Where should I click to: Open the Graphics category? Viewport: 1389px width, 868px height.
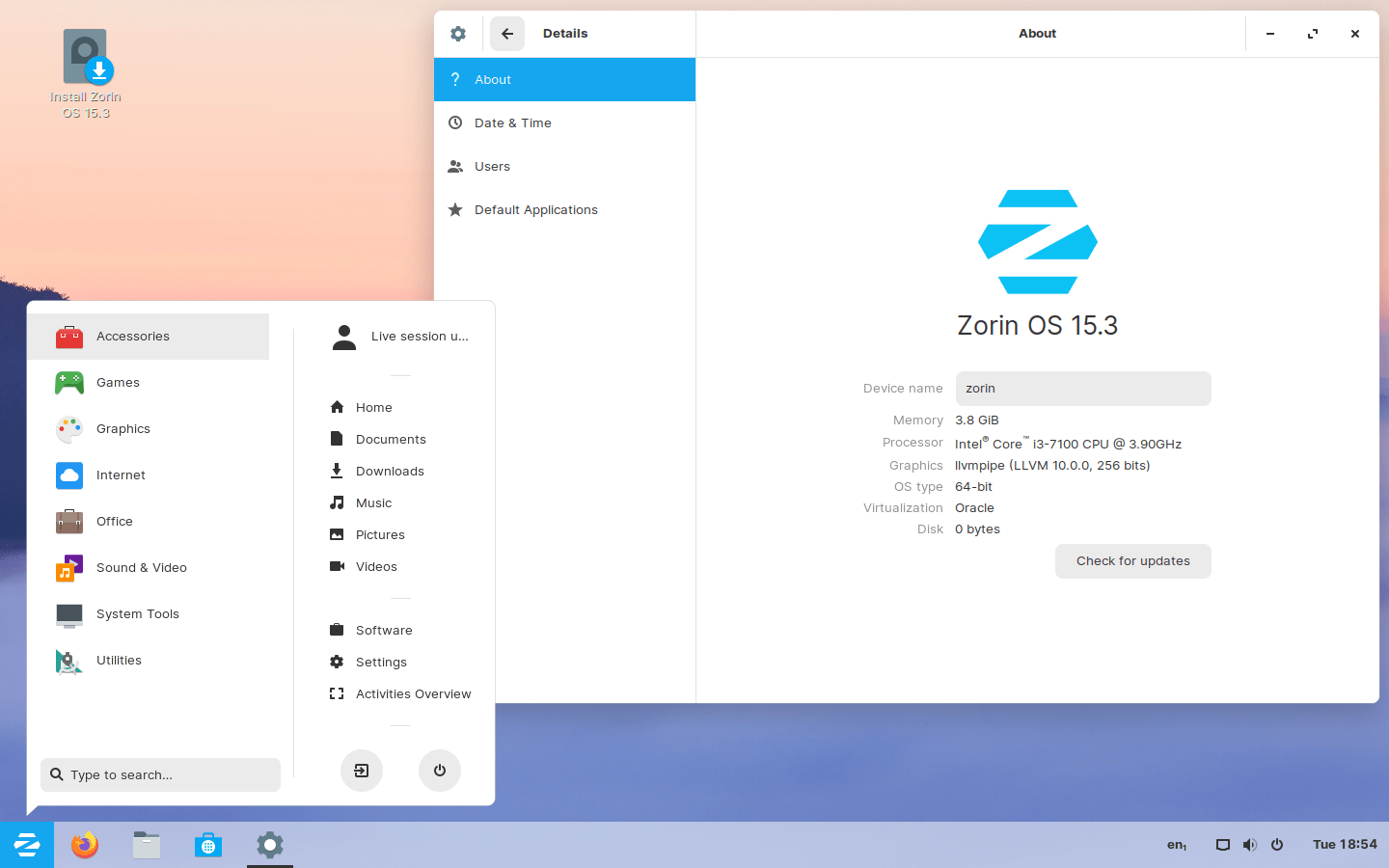[x=148, y=429]
